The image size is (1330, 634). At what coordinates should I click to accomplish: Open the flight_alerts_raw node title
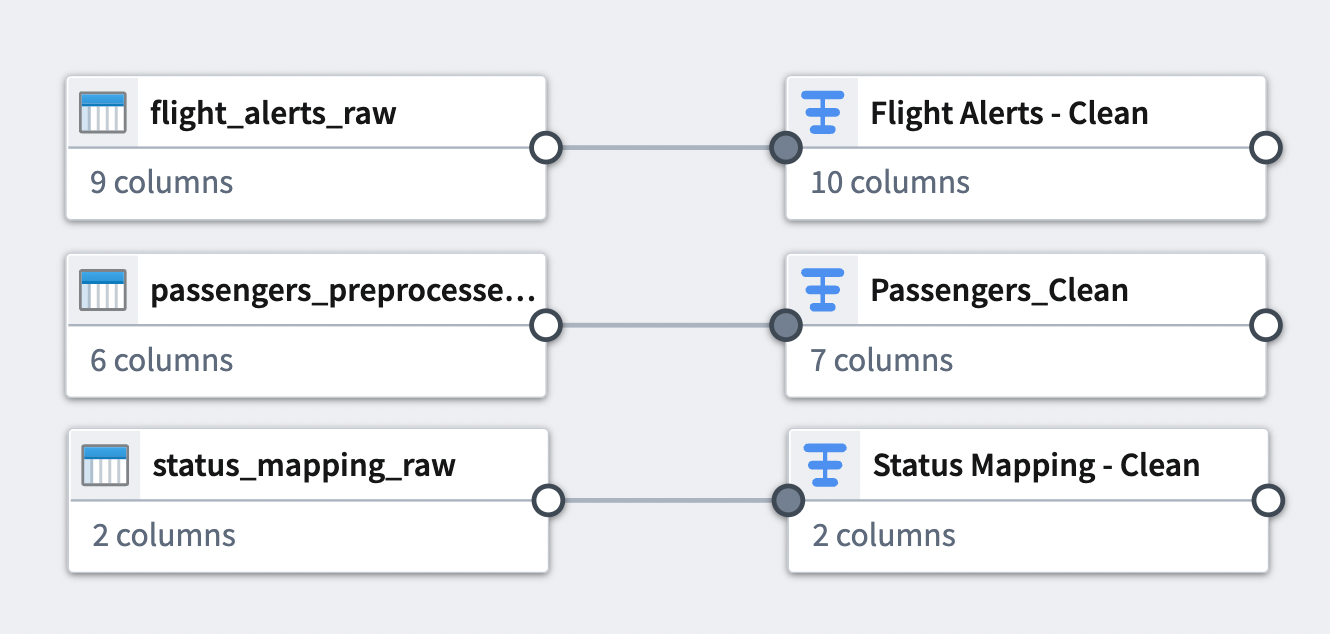tap(272, 113)
